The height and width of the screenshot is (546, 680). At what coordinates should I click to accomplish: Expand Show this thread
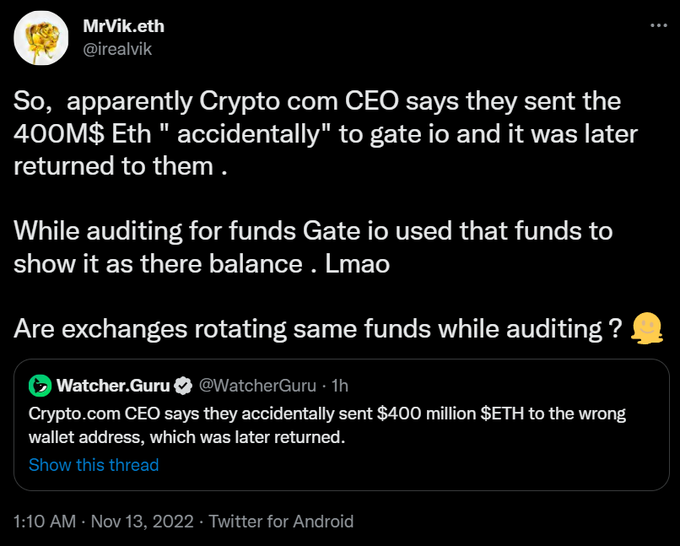coord(93,465)
